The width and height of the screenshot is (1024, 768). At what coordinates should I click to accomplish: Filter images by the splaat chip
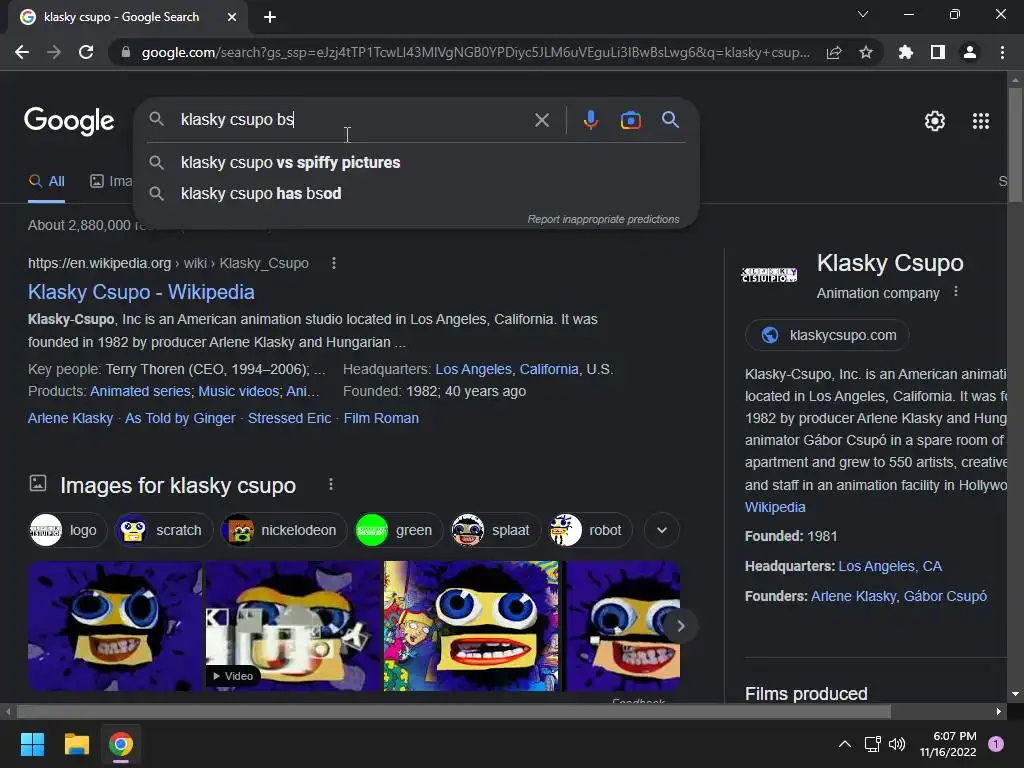[x=495, y=530]
